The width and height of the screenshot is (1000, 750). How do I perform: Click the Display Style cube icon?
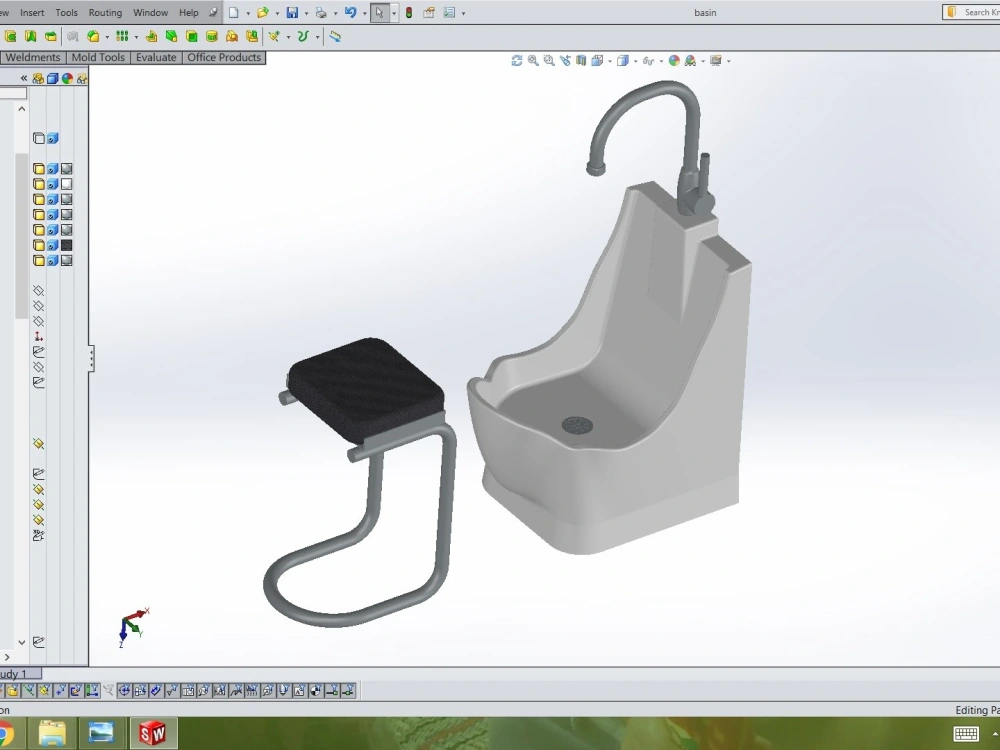point(623,61)
